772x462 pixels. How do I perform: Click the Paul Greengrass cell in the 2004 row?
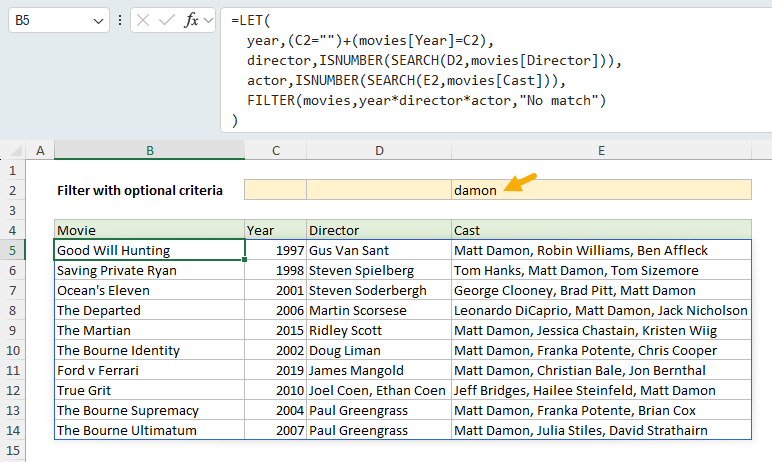pos(379,410)
